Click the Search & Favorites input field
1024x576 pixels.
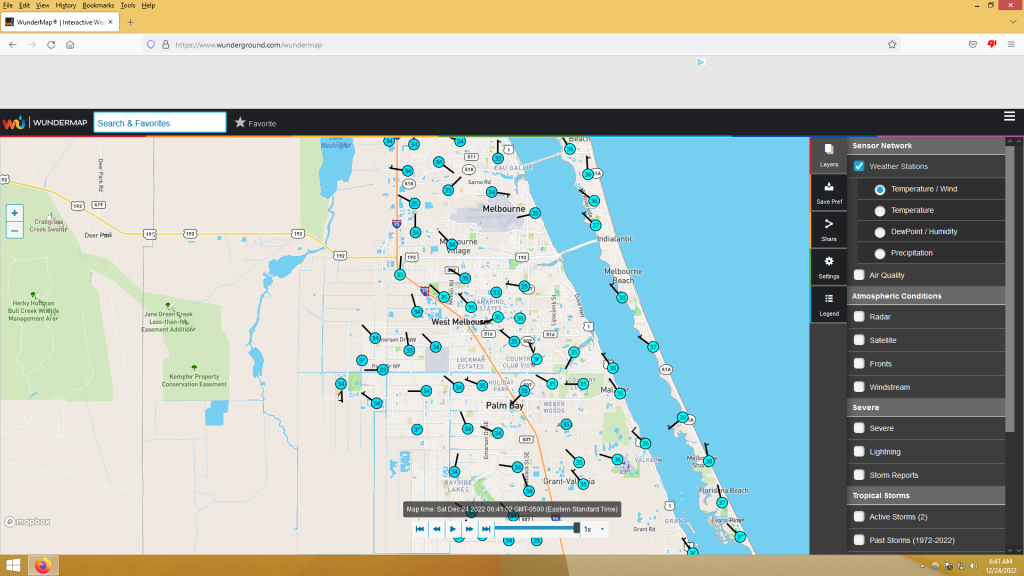[x=160, y=123]
